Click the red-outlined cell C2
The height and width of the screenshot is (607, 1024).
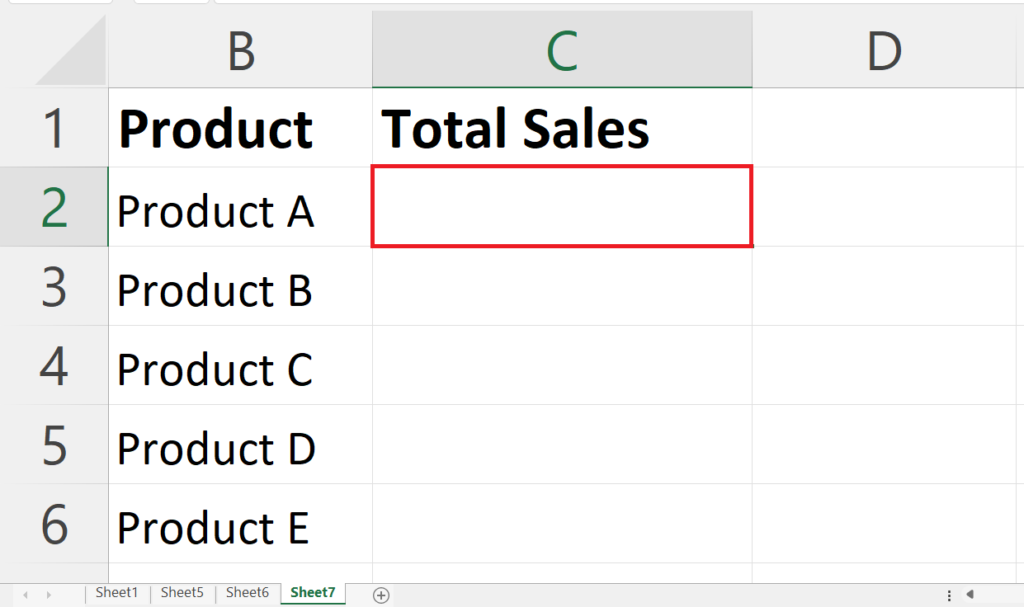(562, 206)
